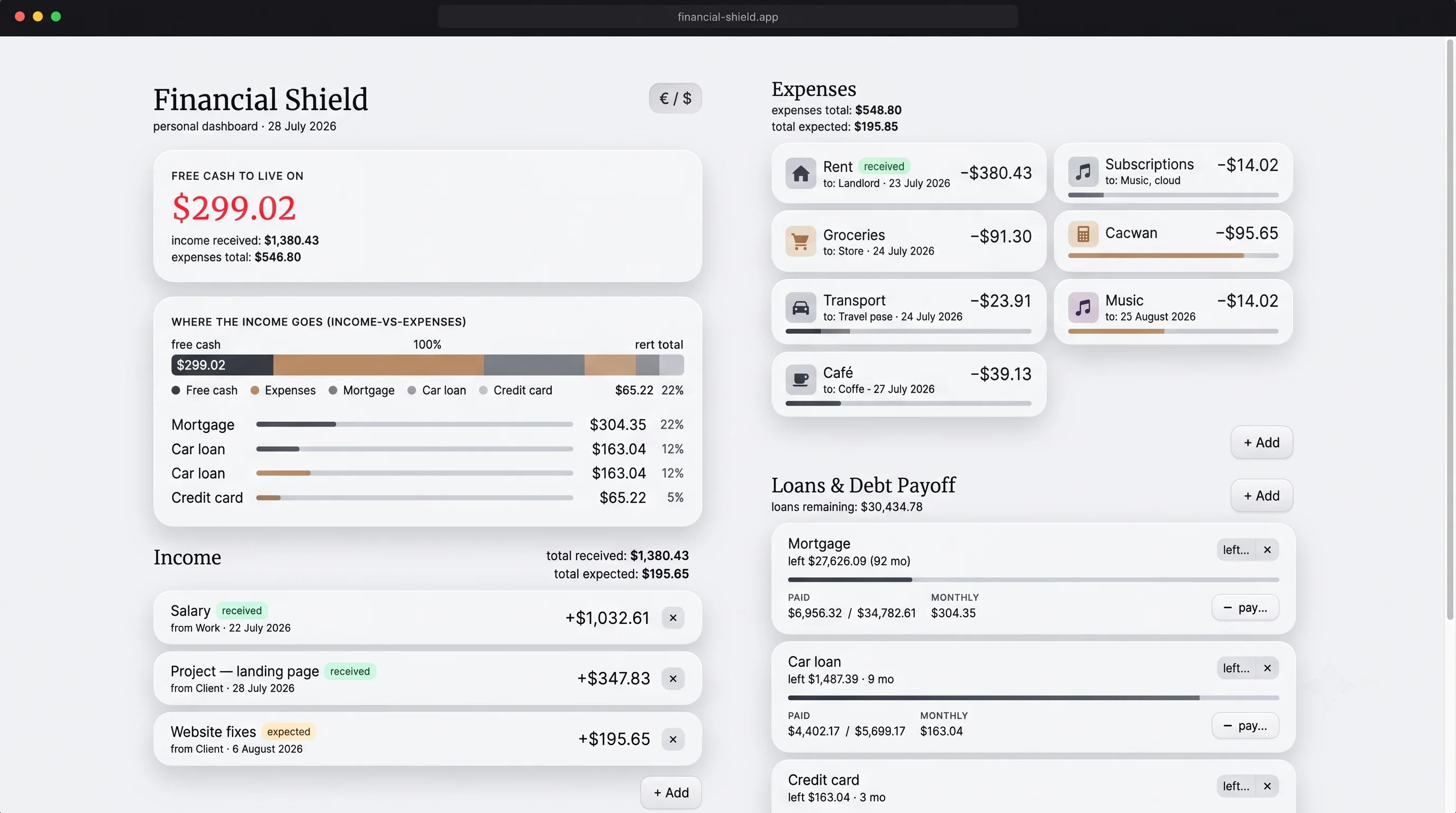Record a payment on the Mortgage loan

click(1245, 608)
